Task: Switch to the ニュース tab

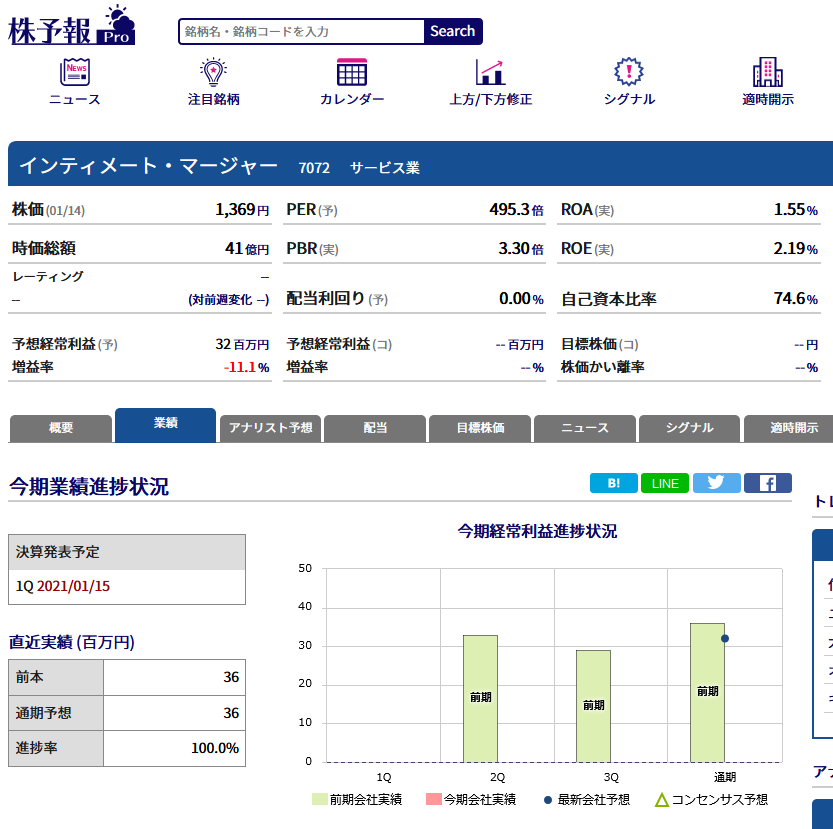Action: pos(584,428)
